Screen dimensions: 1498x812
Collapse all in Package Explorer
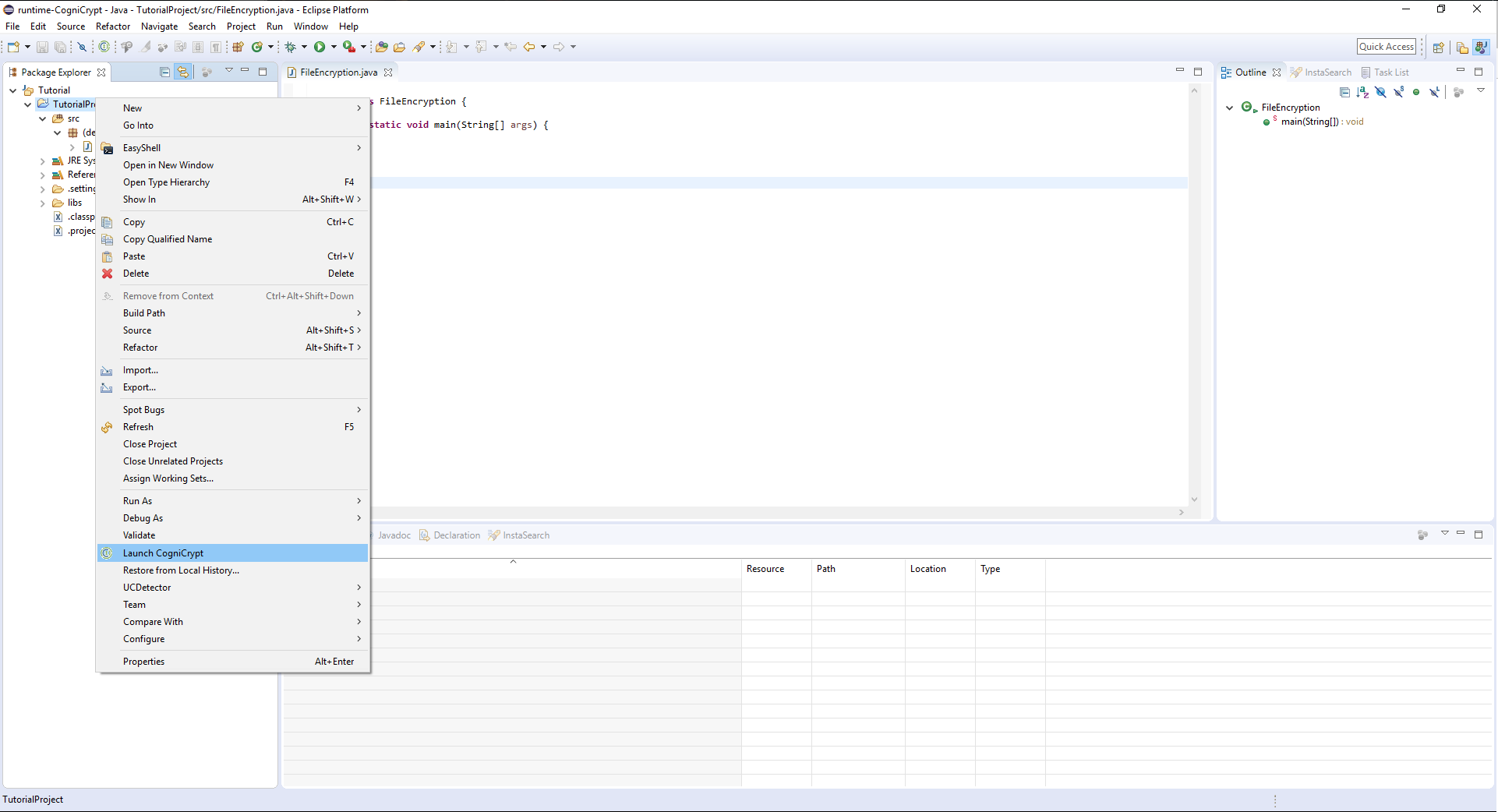pyautogui.click(x=164, y=72)
